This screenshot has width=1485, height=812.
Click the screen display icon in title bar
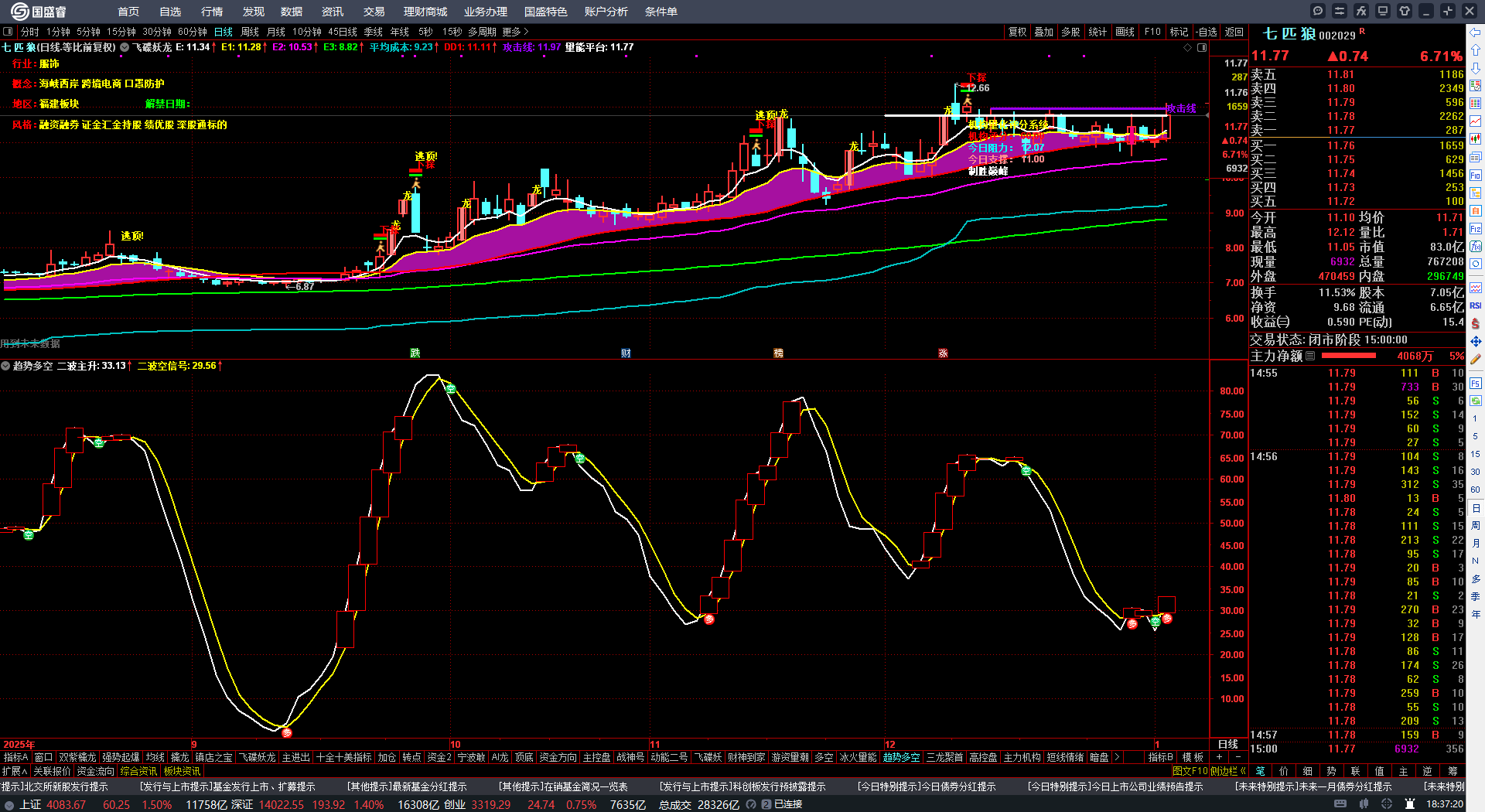(1383, 11)
